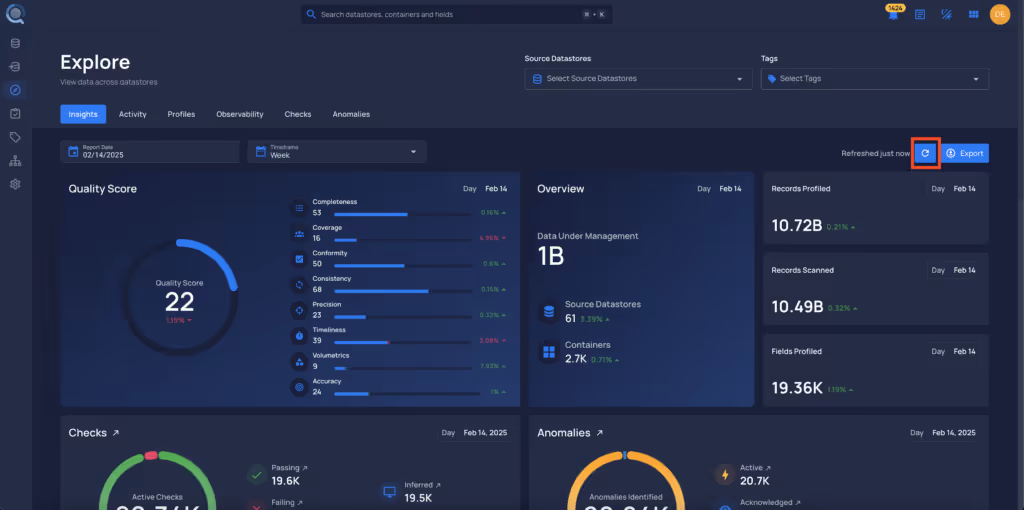The height and width of the screenshot is (510, 1024).
Task: Open the Enrichment Datastores sidebar icon
Action: 15,67
